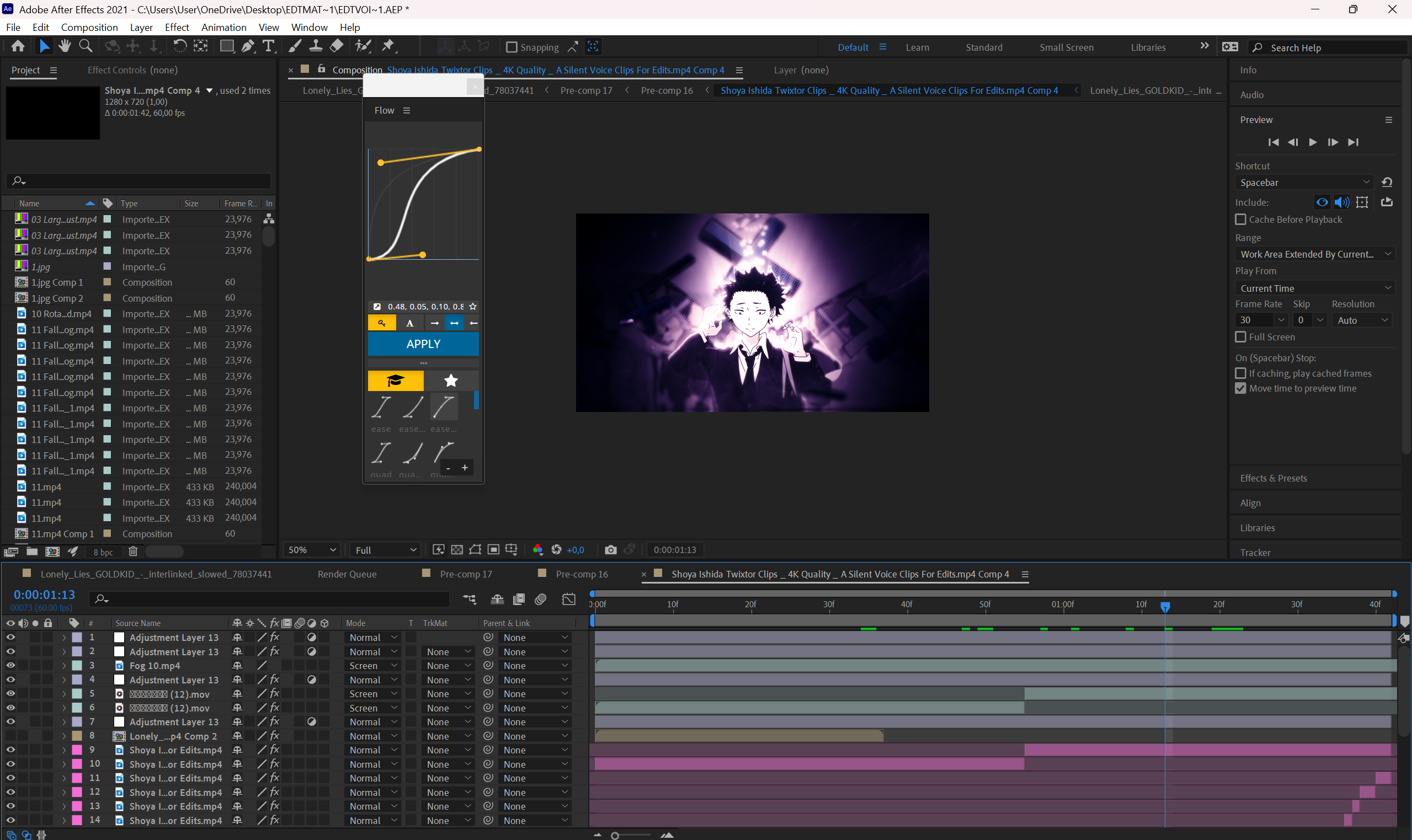This screenshot has height=840, width=1412.
Task: Click the Rotation tool icon
Action: (x=179, y=46)
